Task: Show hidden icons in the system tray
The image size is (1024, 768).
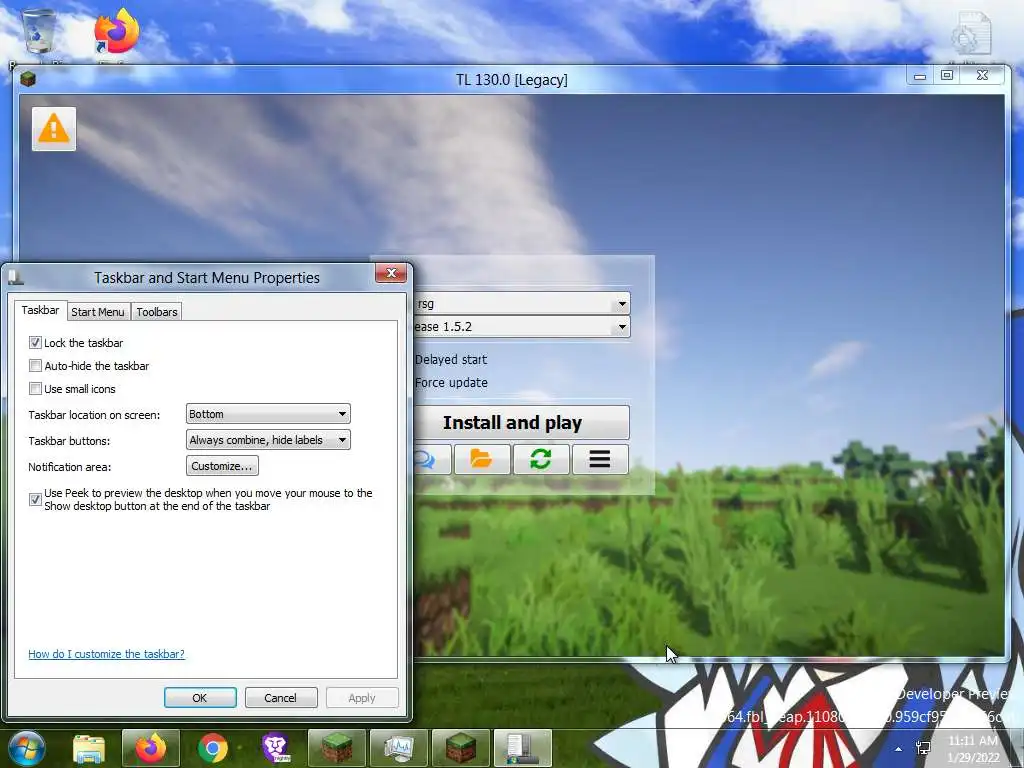Action: point(899,749)
